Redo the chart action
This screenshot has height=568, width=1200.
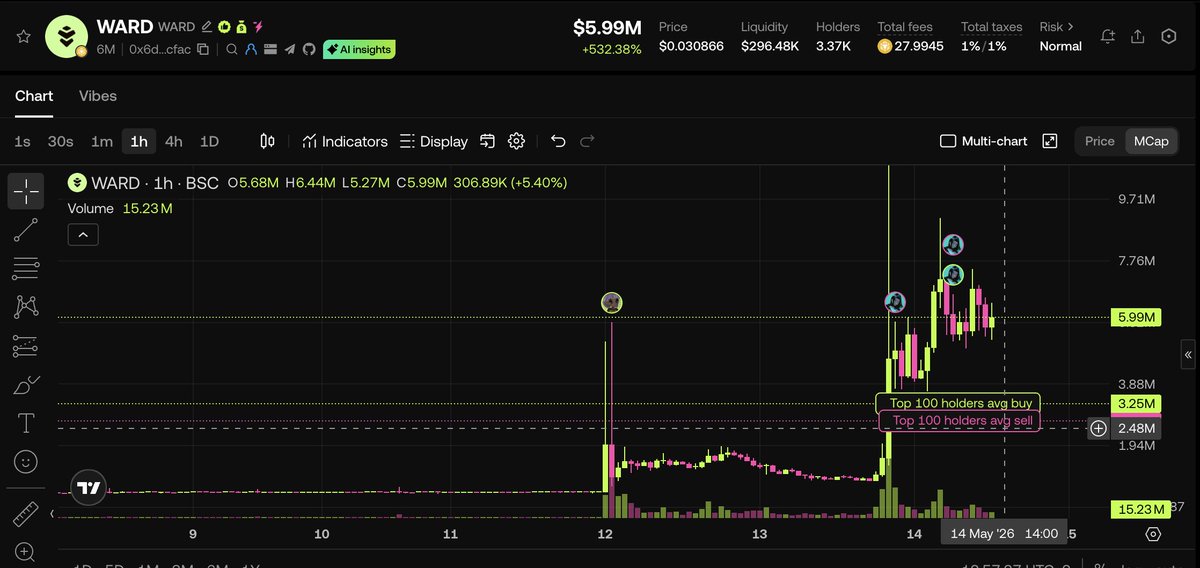pyautogui.click(x=588, y=141)
